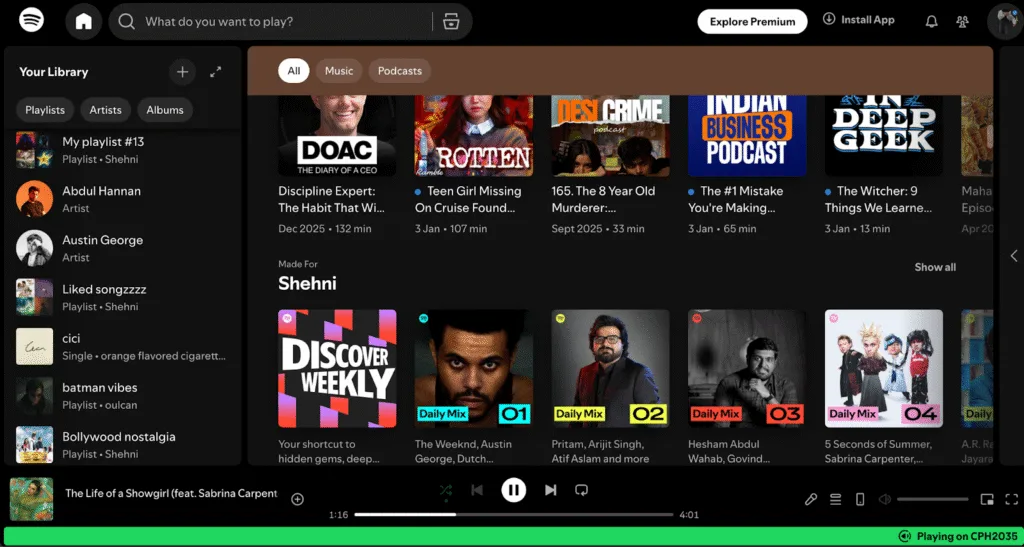Image resolution: width=1024 pixels, height=547 pixels.
Task: Mute the volume speaker icon
Action: [884, 499]
